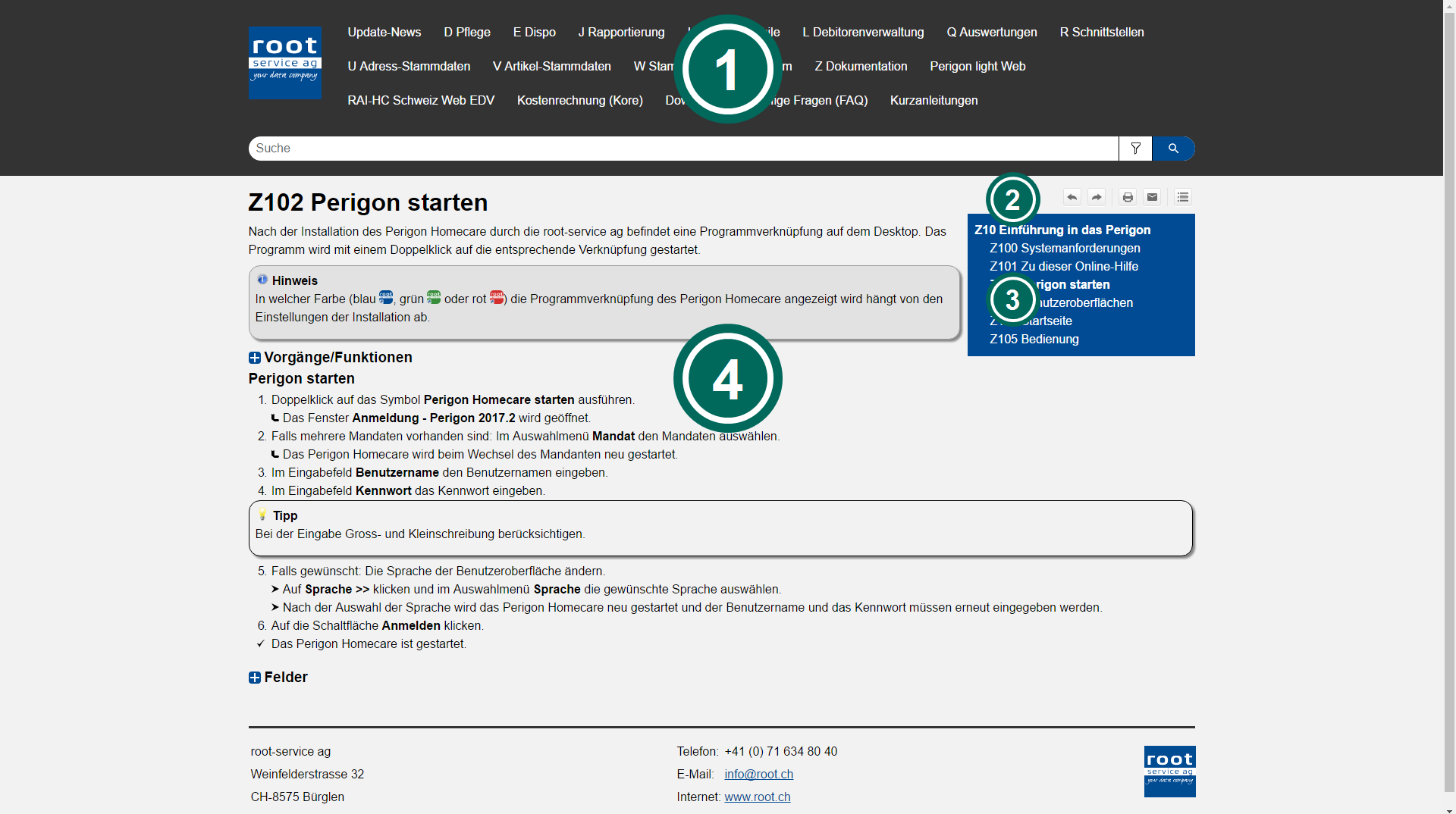Image resolution: width=1456 pixels, height=814 pixels.
Task: Open Z101 Zu dieser Online-Hilfe topic
Action: coord(1064,266)
